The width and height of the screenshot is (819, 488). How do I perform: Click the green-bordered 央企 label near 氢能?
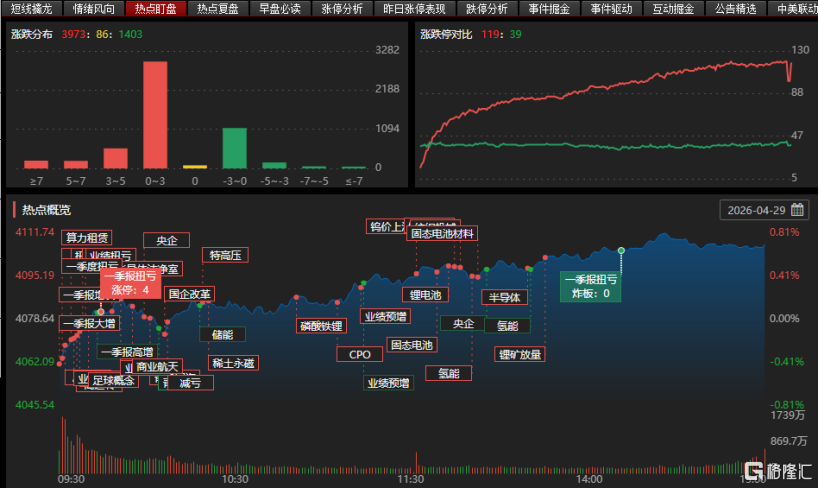coord(463,323)
